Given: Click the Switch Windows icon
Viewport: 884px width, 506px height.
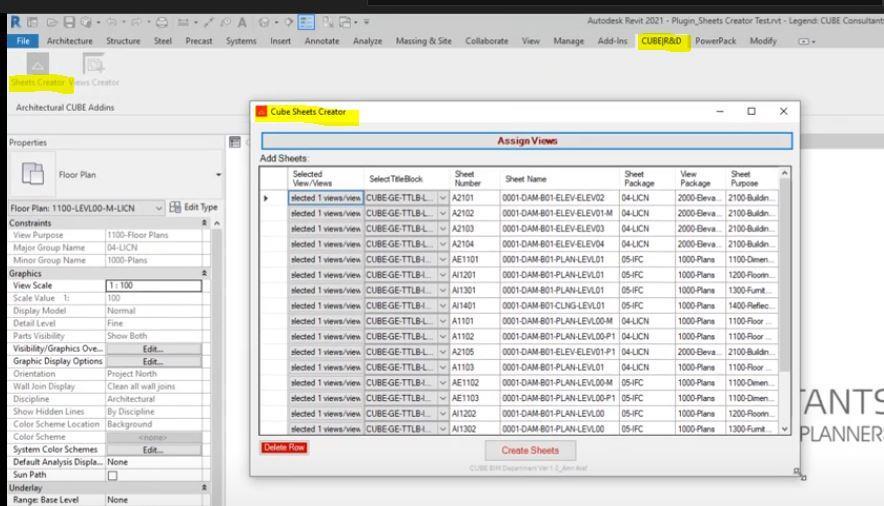Looking at the screenshot, I should [344, 23].
